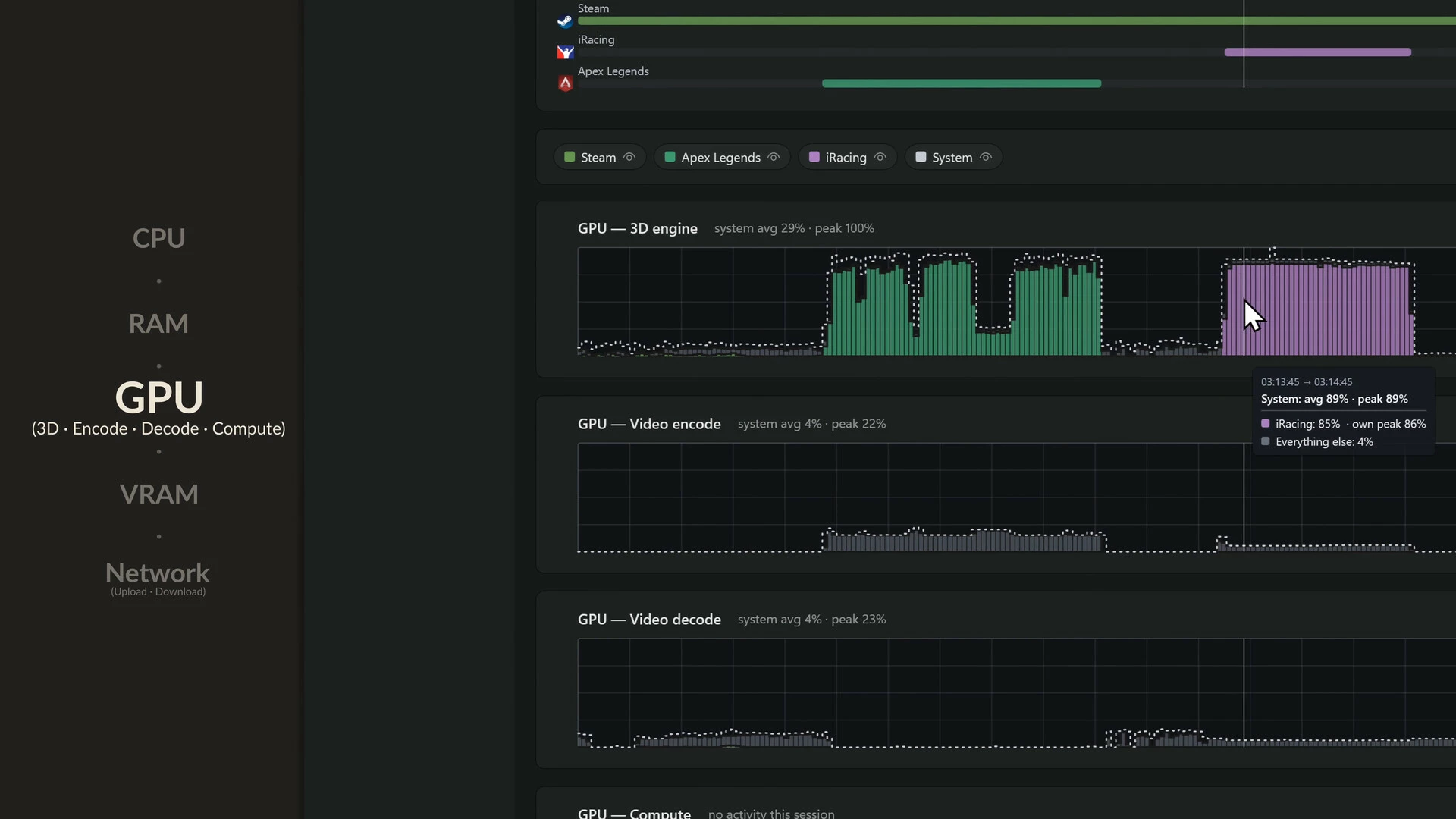Click the Steam legend chip label
The height and width of the screenshot is (819, 1456).
coord(598,157)
